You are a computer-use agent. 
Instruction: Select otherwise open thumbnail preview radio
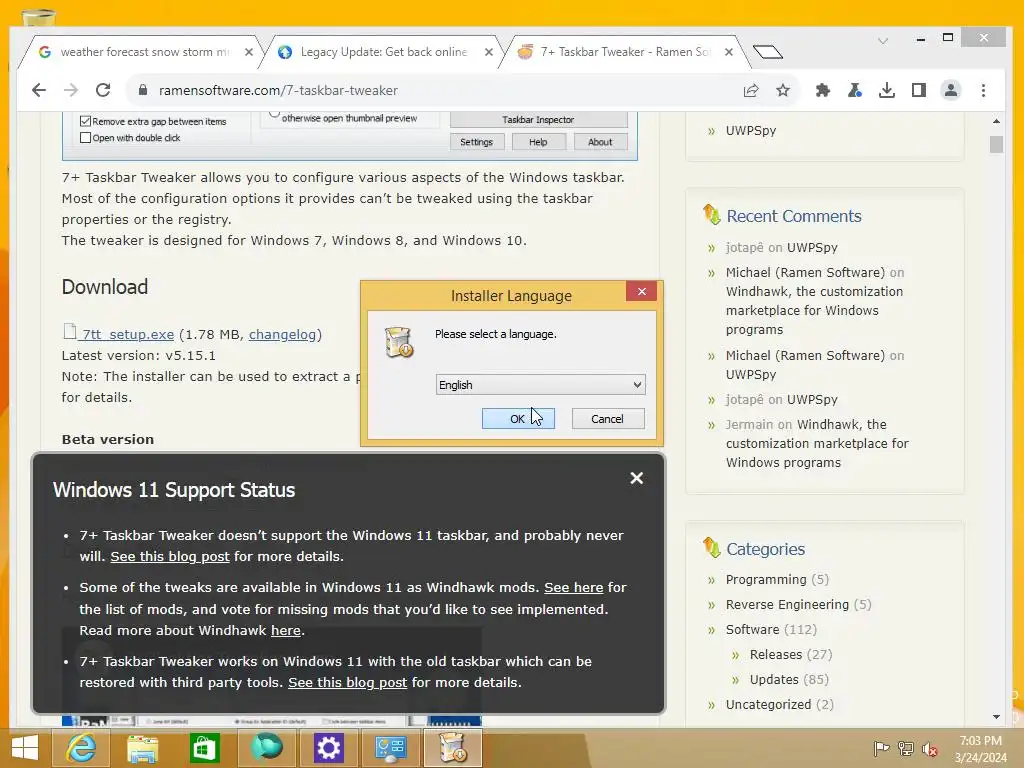pos(275,116)
